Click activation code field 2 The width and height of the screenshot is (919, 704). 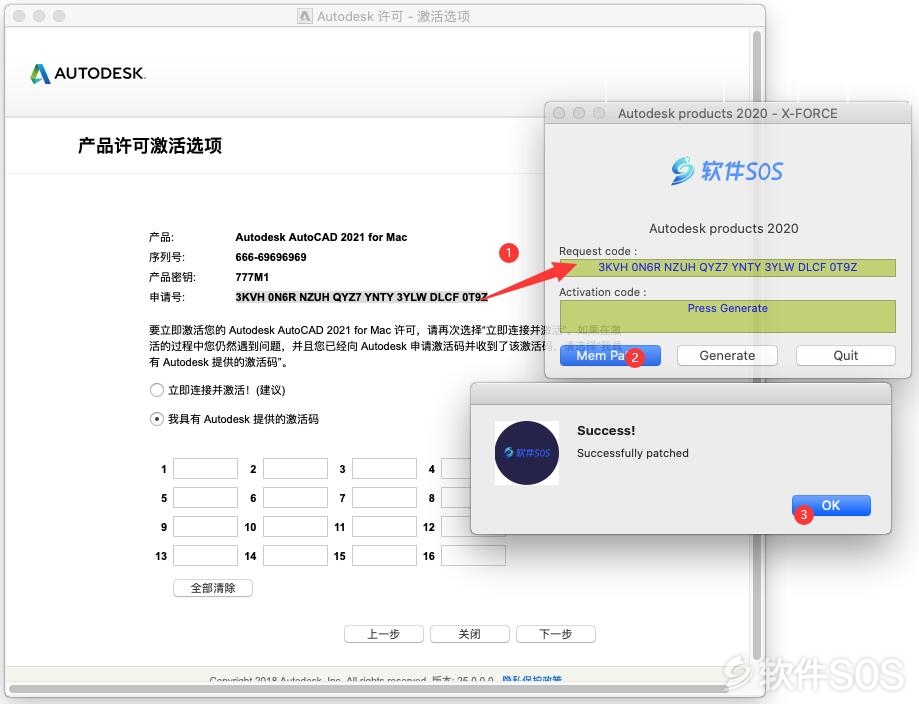(295, 469)
